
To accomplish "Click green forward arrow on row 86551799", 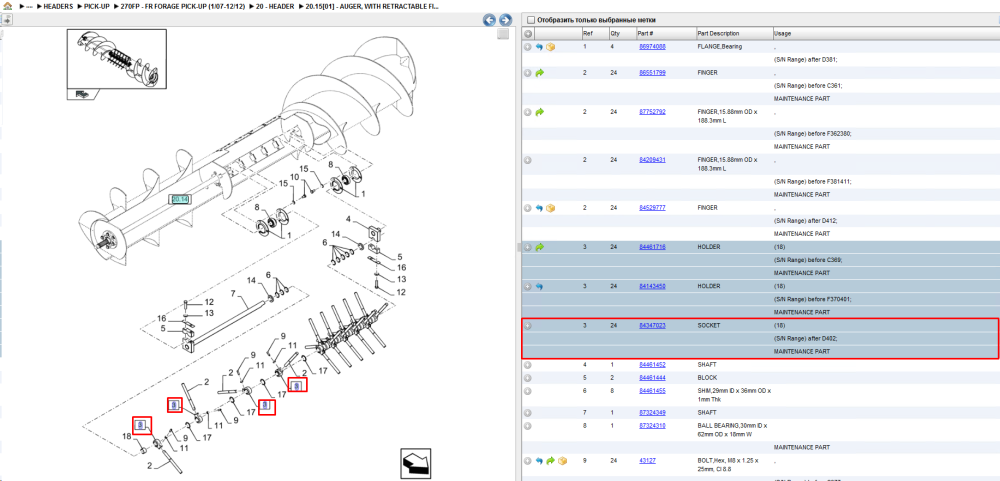I will (x=539, y=73).
